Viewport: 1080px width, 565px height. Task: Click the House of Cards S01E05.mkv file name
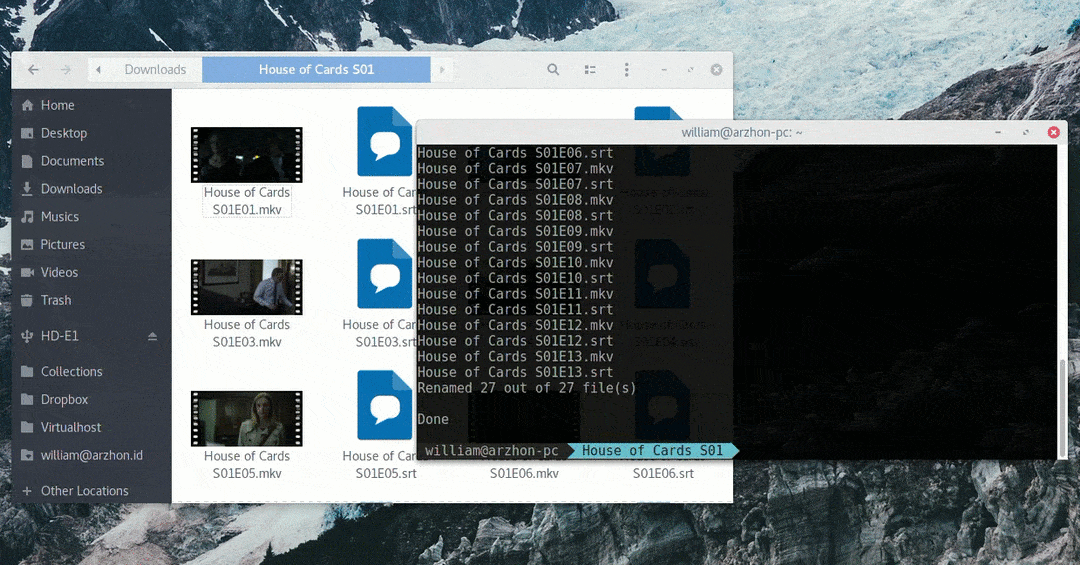247,465
